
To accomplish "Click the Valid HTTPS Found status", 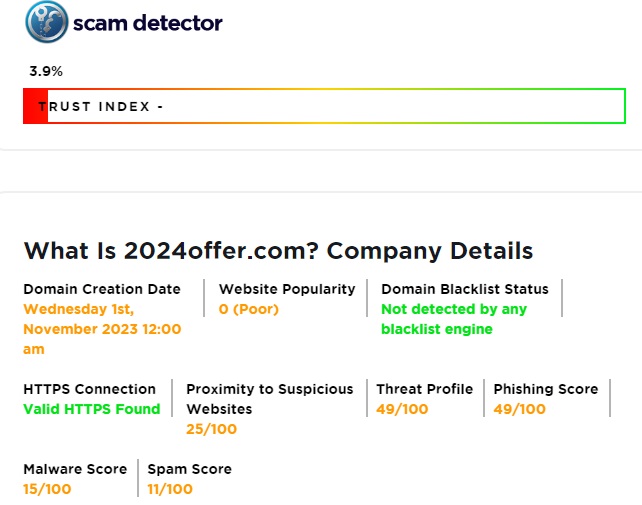I will point(92,409).
